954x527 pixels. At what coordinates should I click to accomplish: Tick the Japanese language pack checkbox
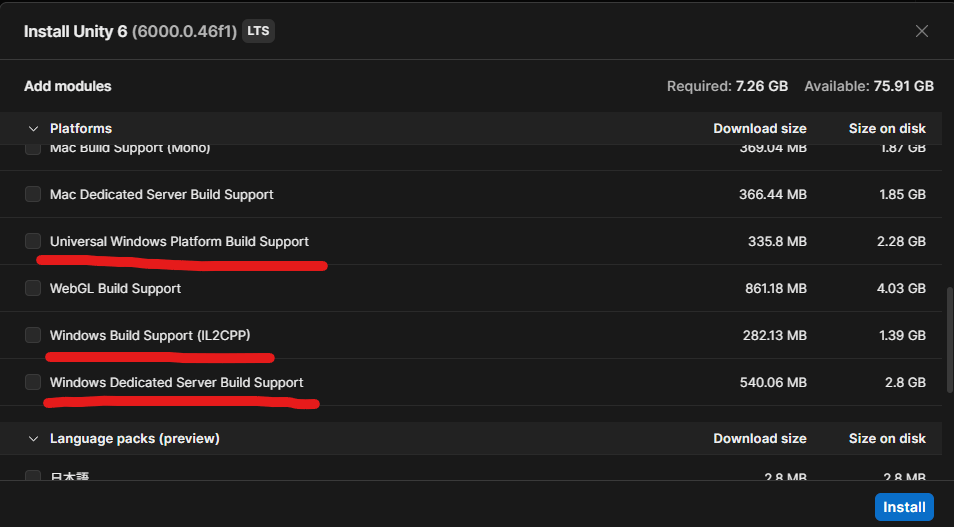tap(33, 477)
